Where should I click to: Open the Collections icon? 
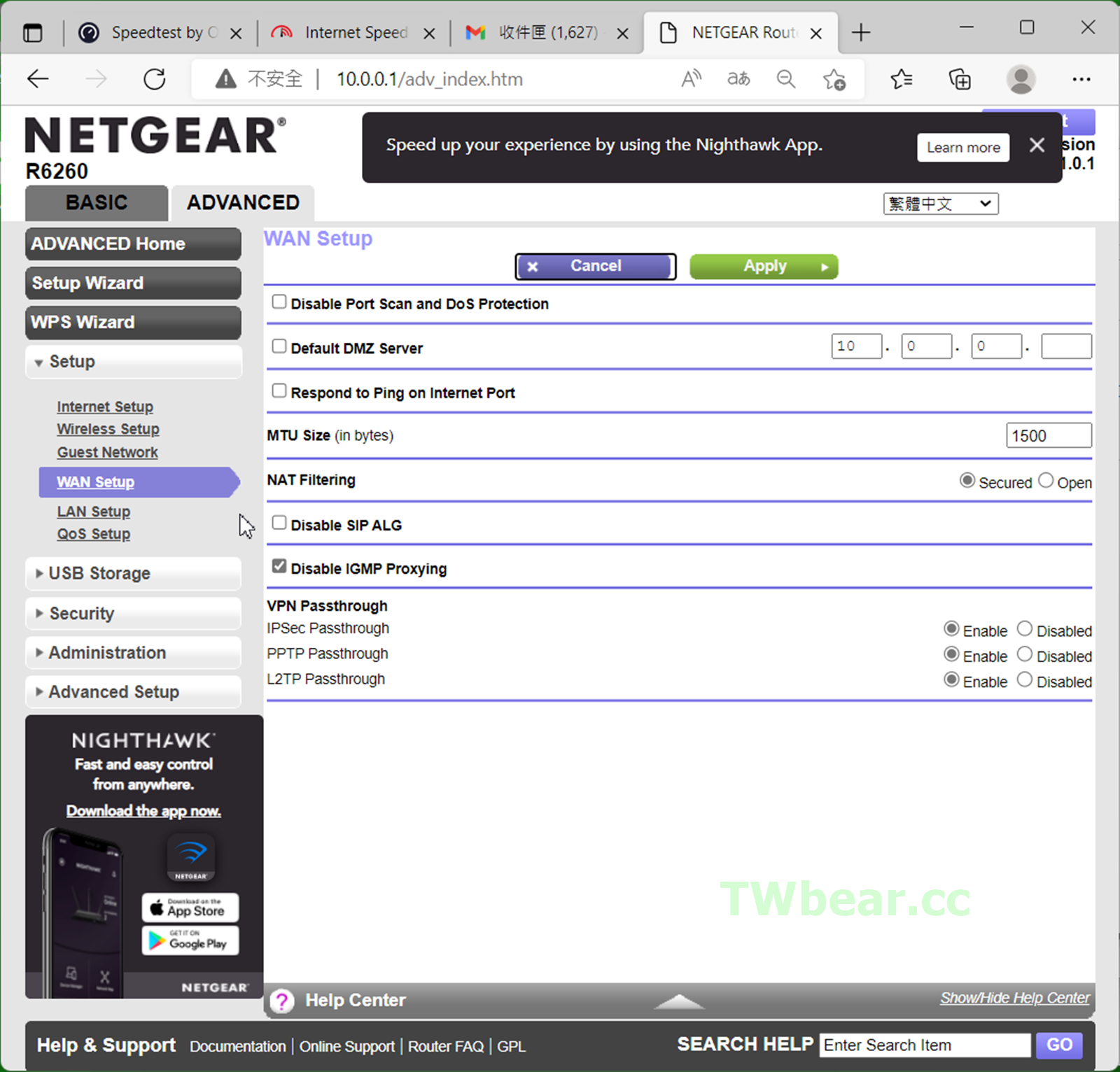[x=960, y=79]
